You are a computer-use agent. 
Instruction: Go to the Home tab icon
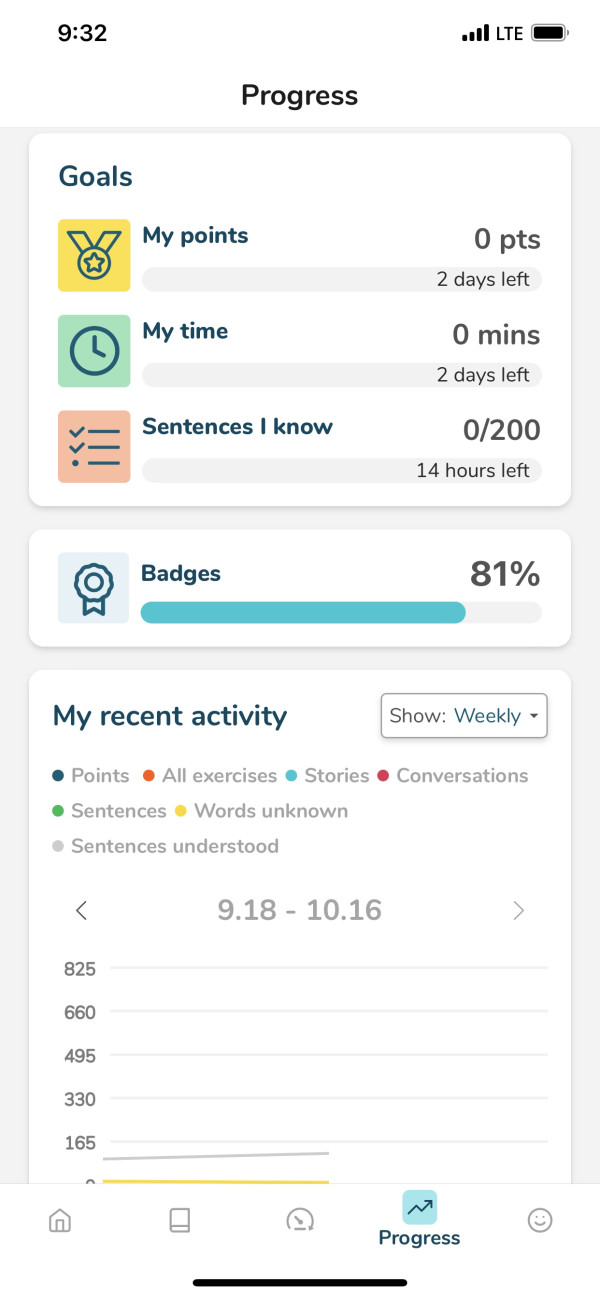coord(60,1220)
